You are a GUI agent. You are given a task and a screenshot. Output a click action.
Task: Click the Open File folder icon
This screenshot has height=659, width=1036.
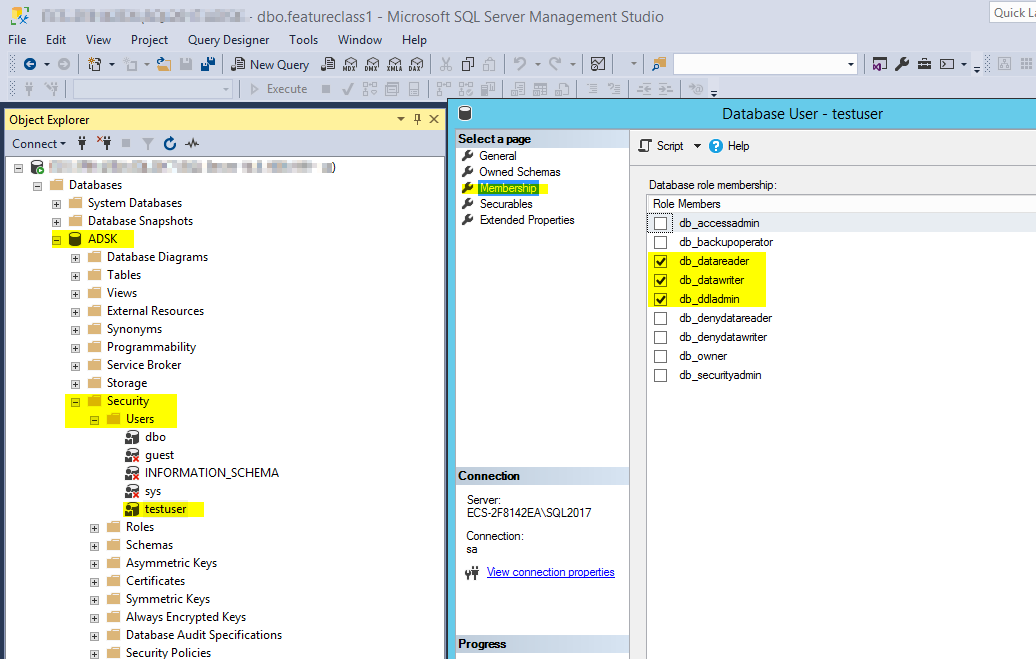(163, 64)
